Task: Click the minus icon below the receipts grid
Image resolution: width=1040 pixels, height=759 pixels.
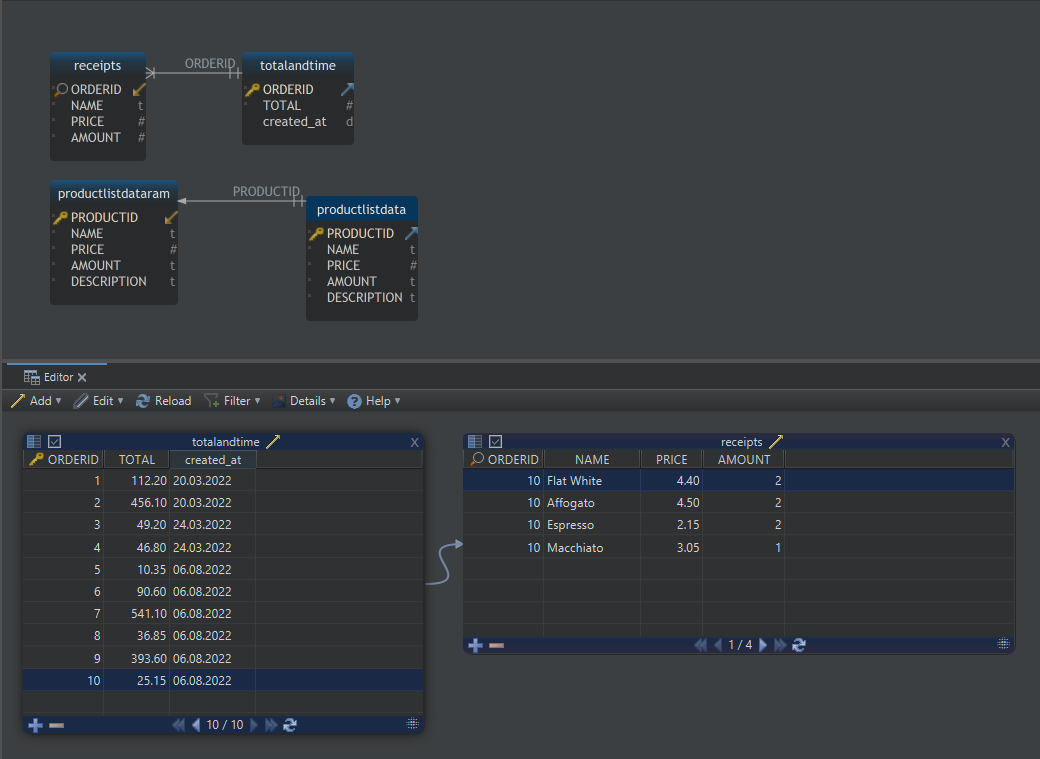Action: [497, 645]
